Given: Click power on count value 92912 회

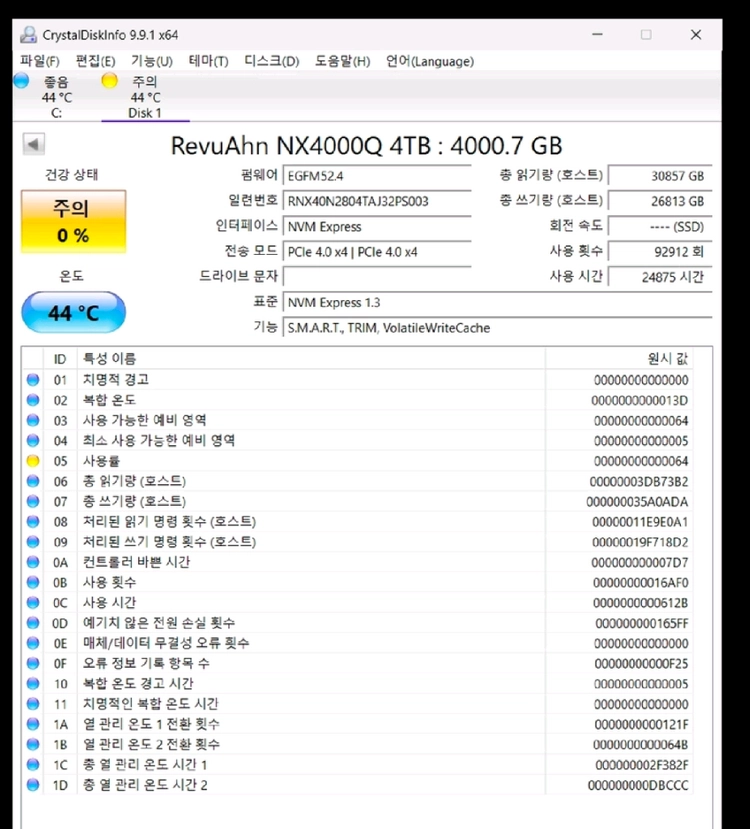Looking at the screenshot, I should pyautogui.click(x=660, y=252).
